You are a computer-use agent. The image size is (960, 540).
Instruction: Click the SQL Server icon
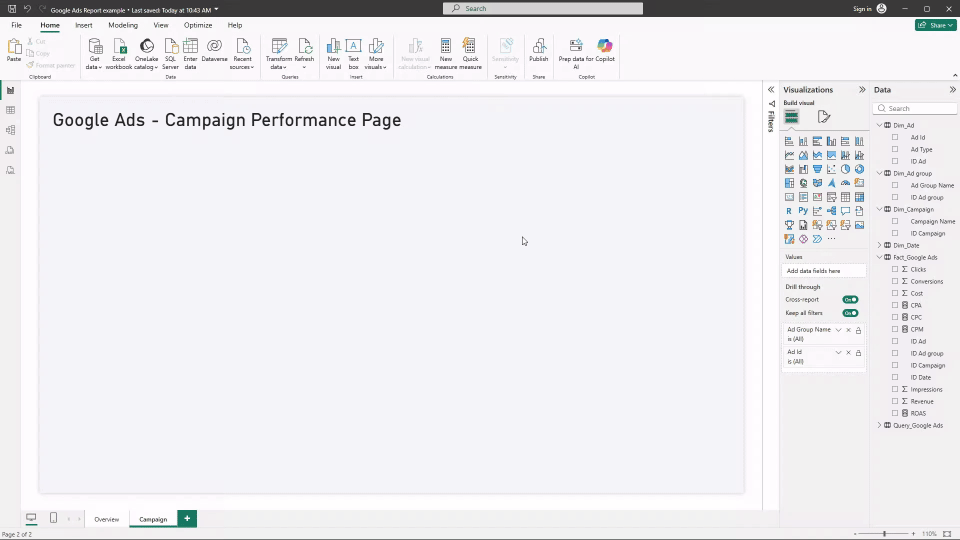[170, 54]
